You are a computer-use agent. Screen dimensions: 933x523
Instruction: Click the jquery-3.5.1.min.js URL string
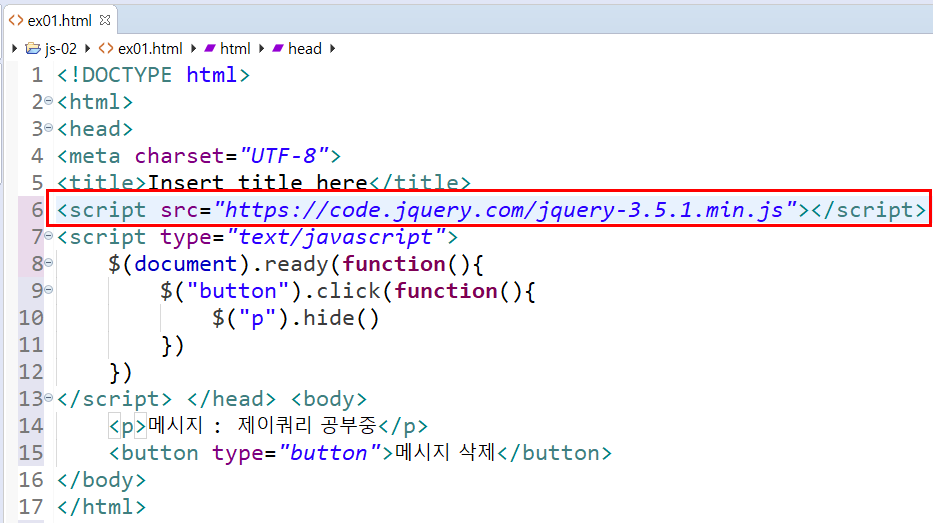click(505, 210)
